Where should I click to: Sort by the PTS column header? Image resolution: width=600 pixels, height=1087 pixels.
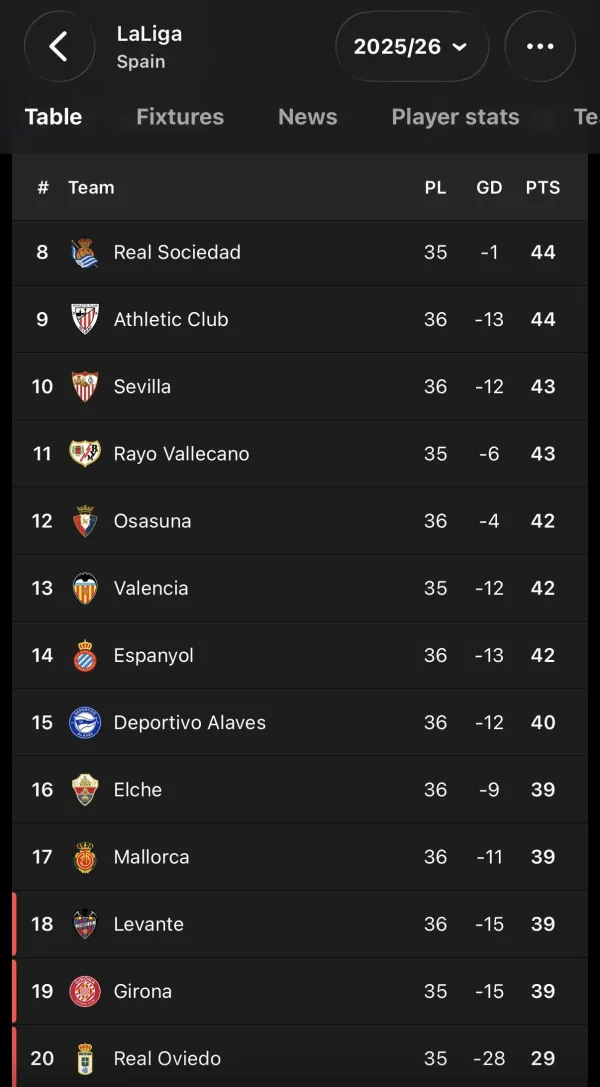(x=542, y=187)
